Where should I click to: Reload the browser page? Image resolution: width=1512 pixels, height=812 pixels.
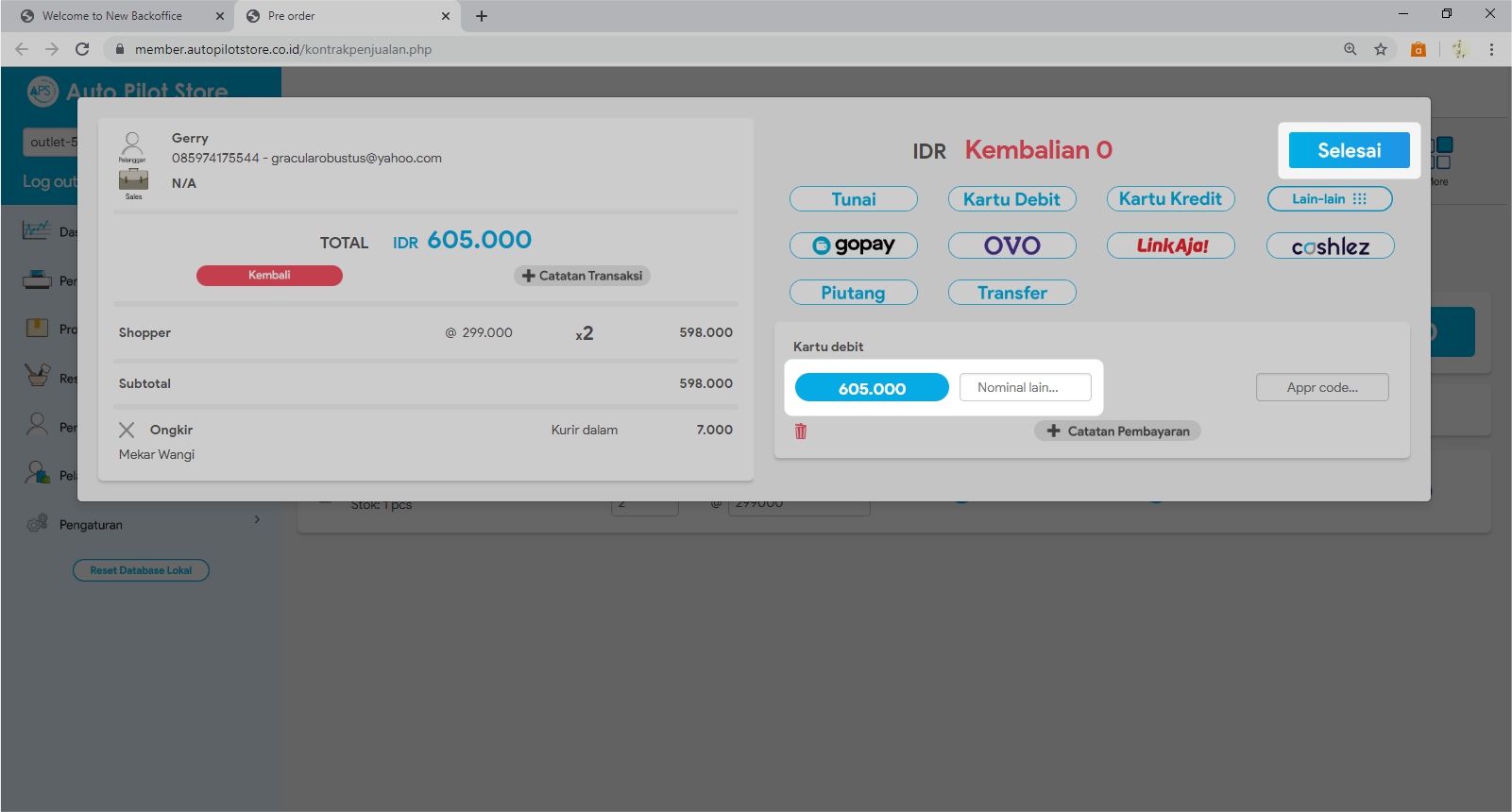coord(82,49)
